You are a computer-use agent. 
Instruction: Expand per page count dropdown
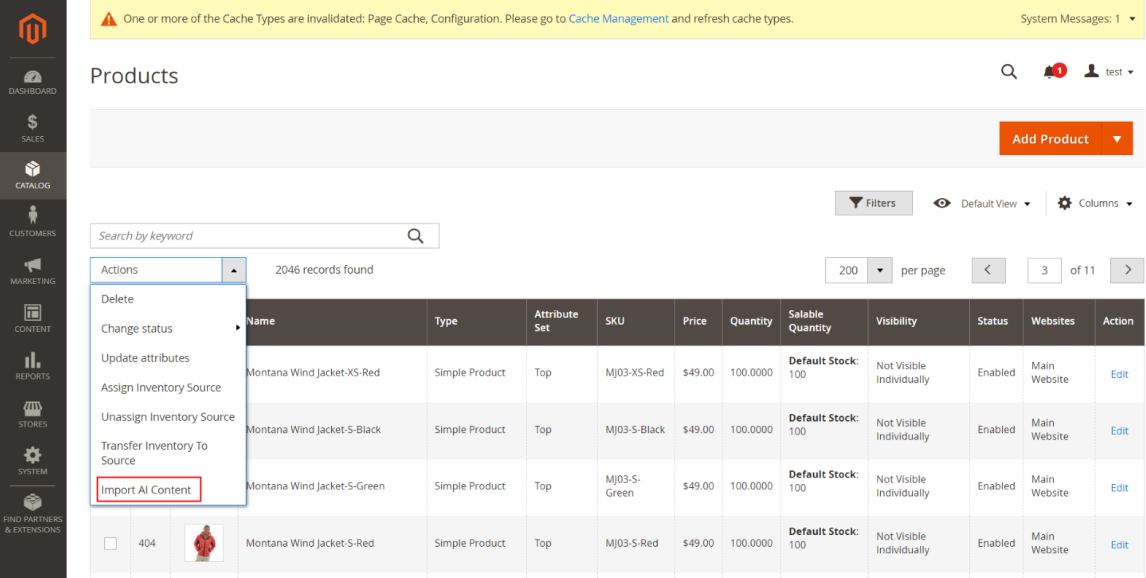[879, 270]
